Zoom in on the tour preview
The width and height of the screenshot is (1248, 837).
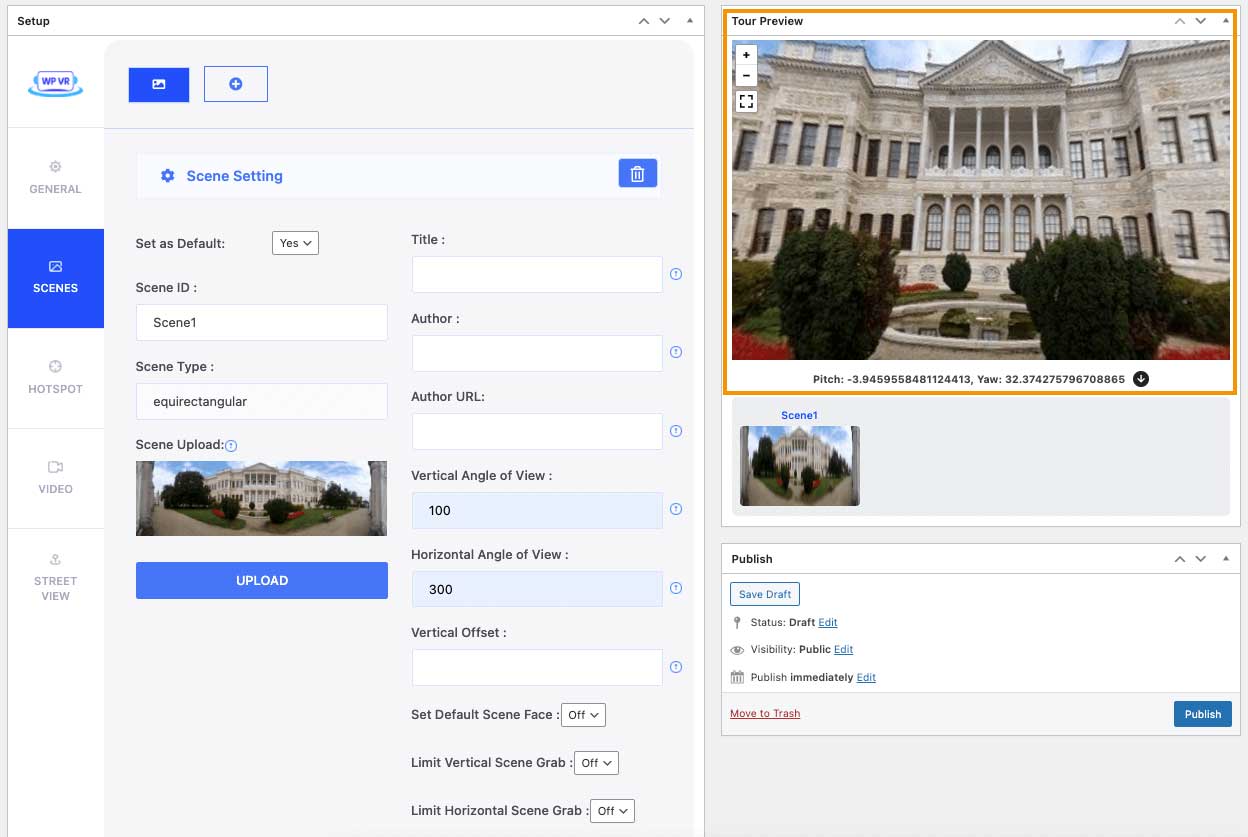[x=745, y=54]
